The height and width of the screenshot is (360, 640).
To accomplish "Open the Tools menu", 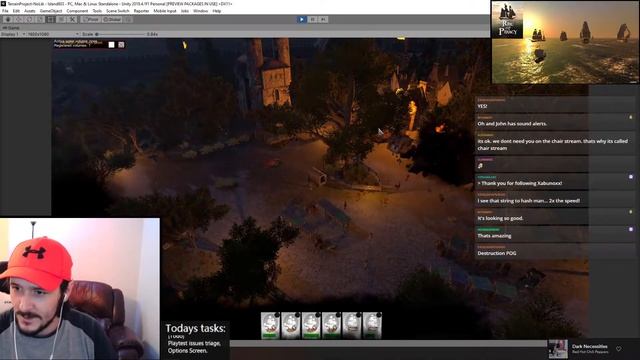I will tap(97, 11).
